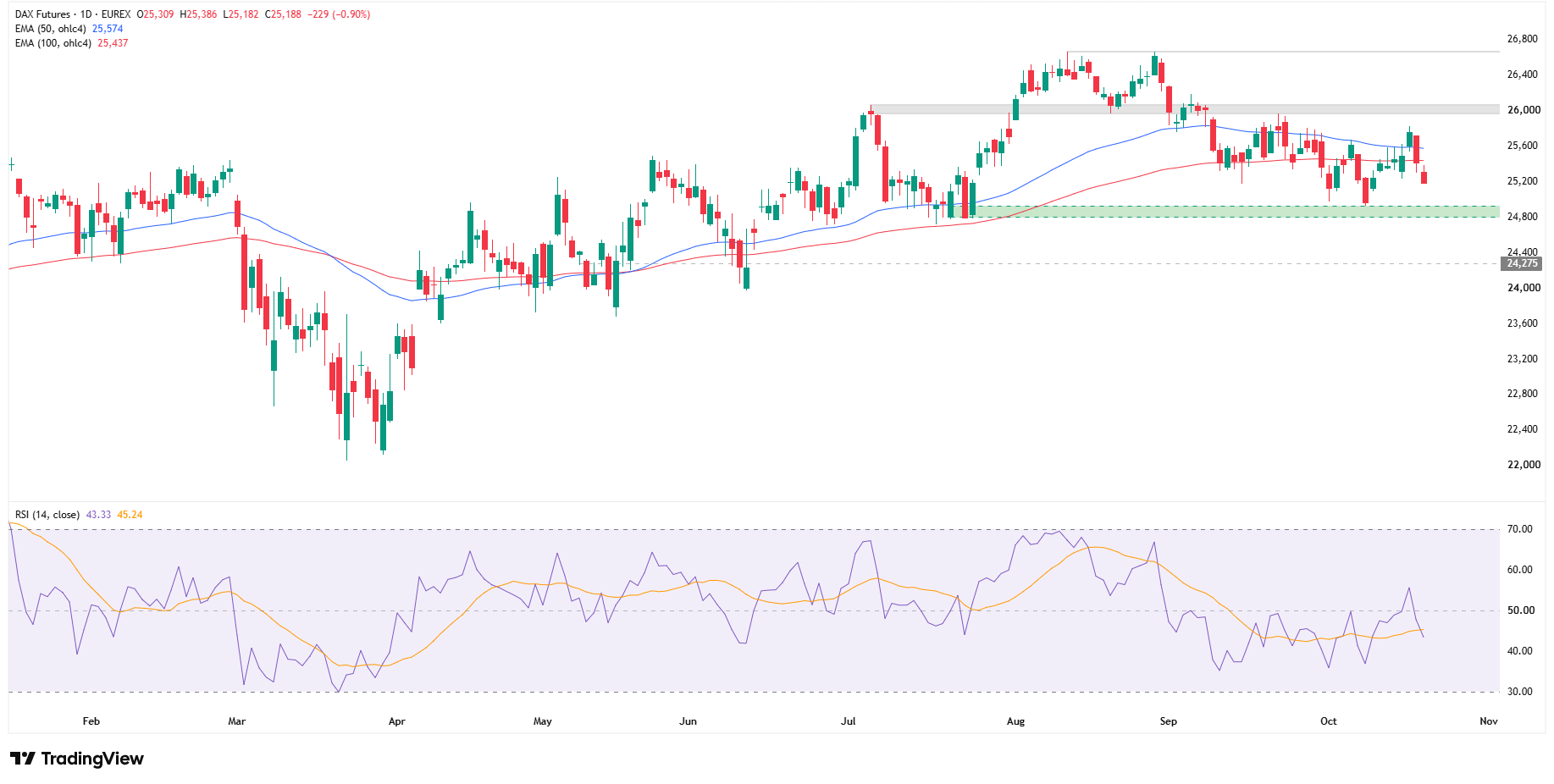Click the daily change −229 (−0.90%)
Image resolution: width=1554 pixels, height=784 pixels.
[x=340, y=14]
